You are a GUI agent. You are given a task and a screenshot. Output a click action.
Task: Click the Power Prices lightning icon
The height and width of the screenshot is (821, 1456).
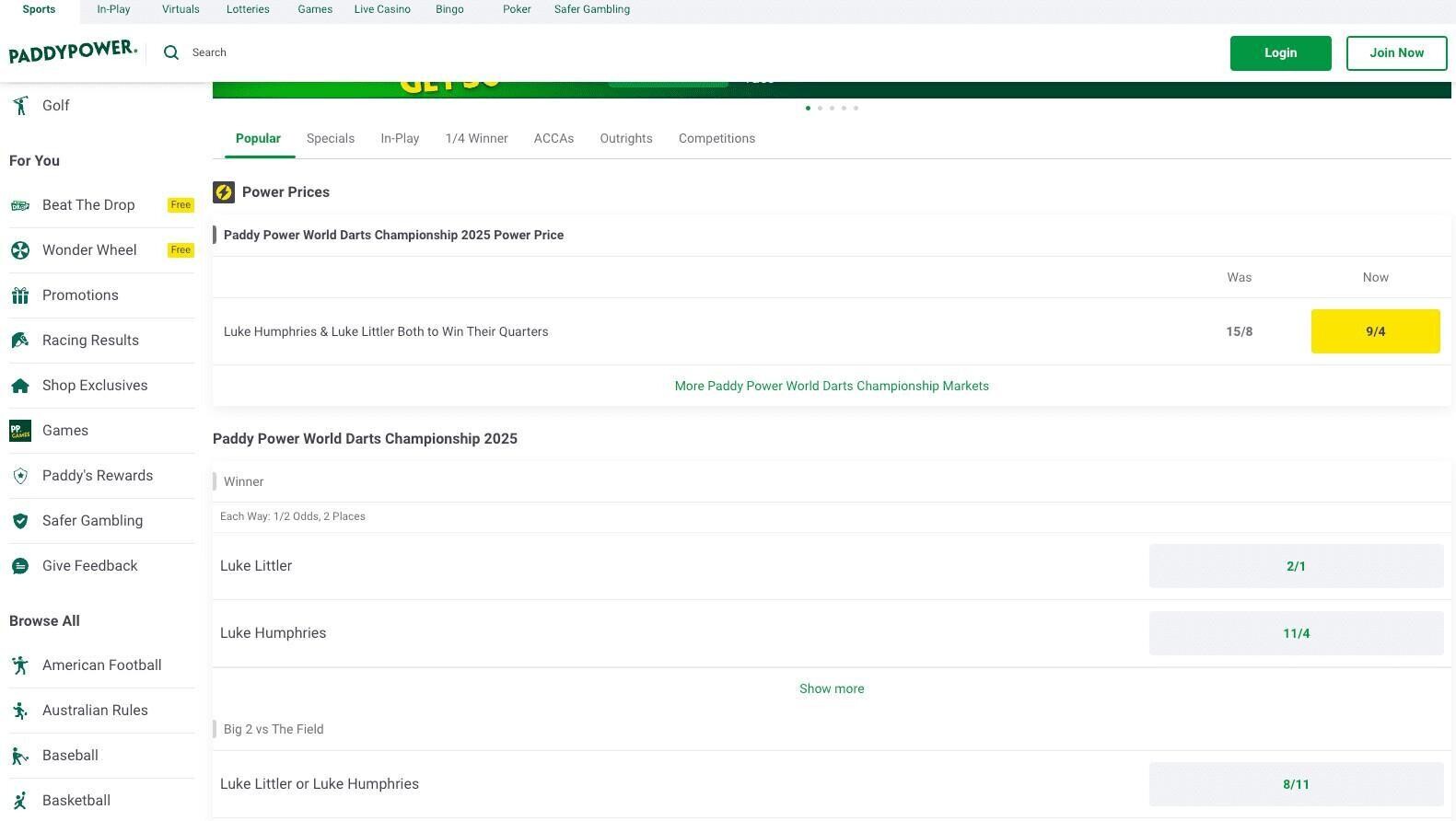[224, 192]
